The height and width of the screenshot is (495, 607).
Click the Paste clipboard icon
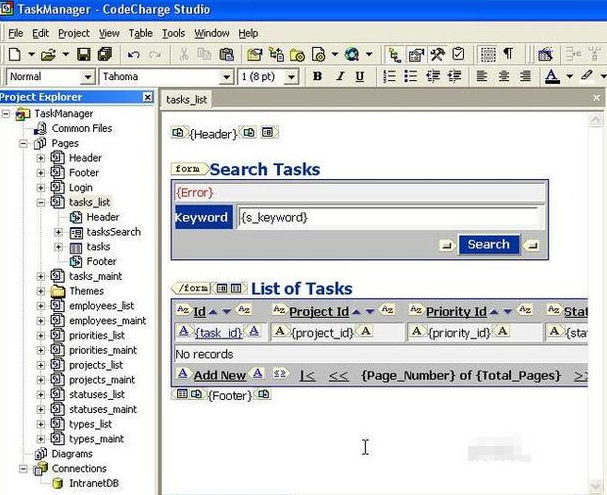[227, 54]
